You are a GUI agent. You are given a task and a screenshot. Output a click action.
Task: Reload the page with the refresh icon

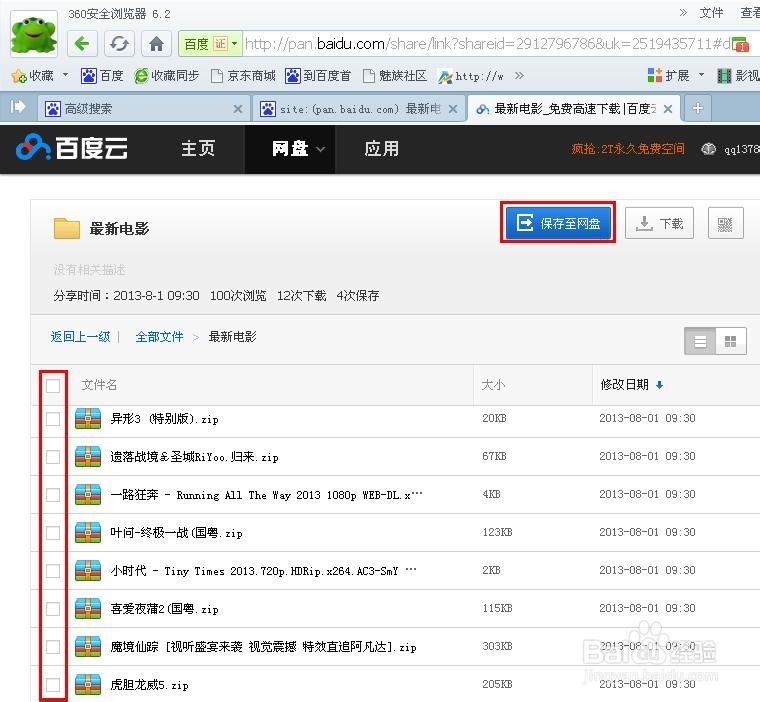pos(119,44)
